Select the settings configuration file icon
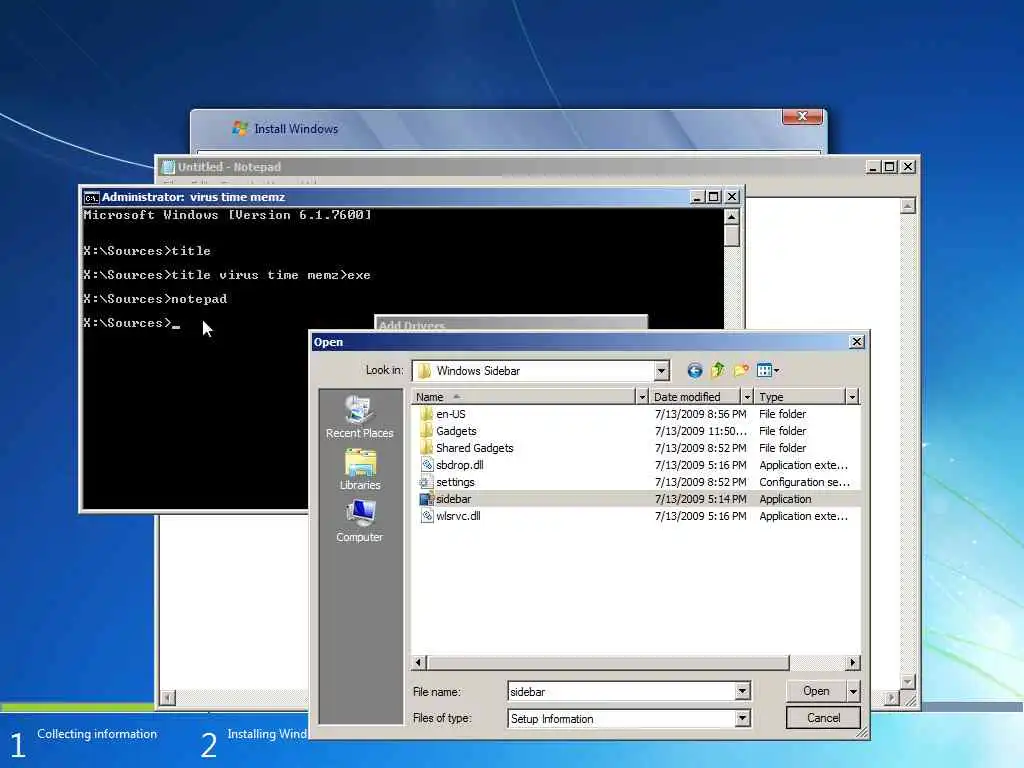Image resolution: width=1024 pixels, height=768 pixels. [x=426, y=482]
